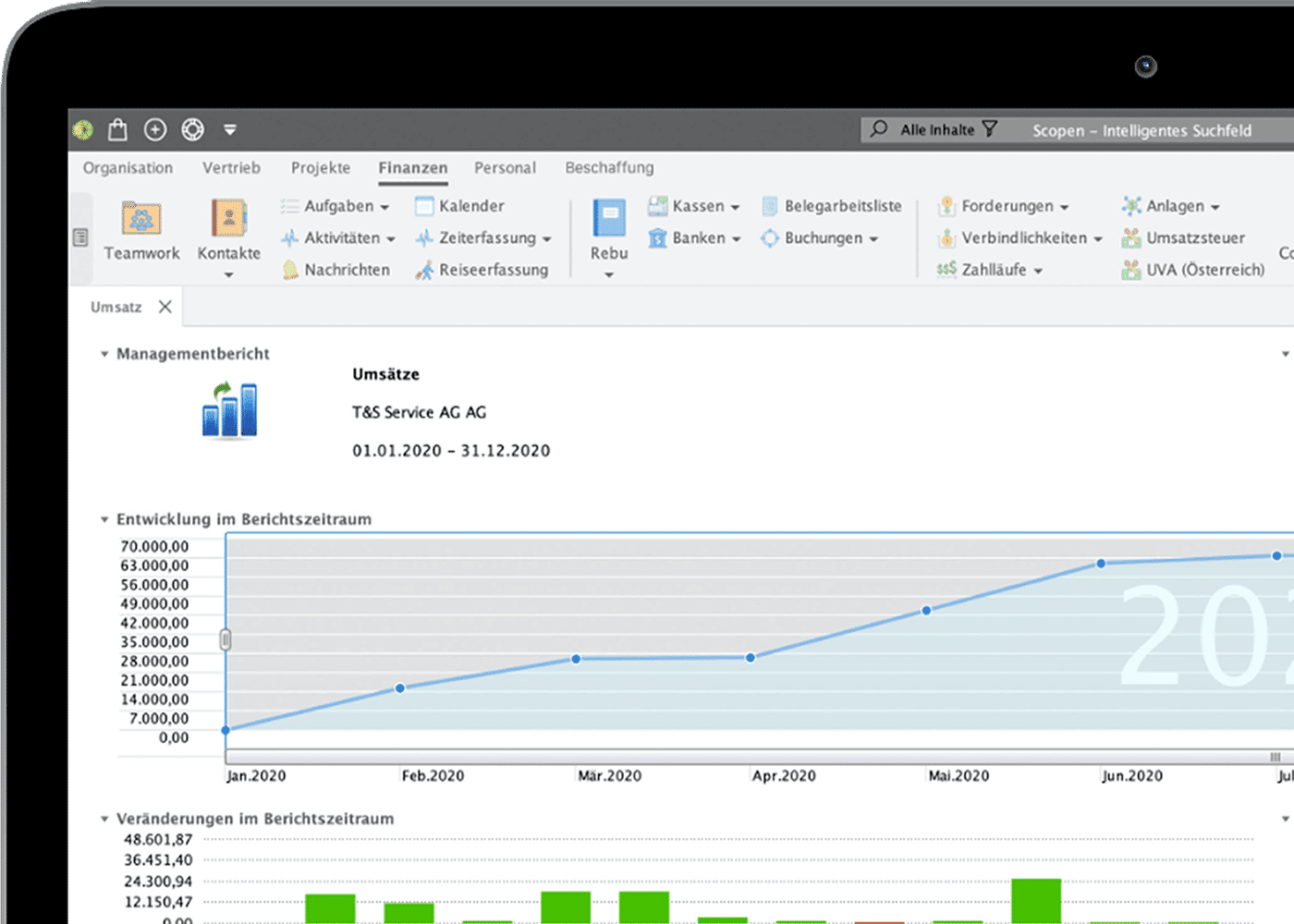Click the Anlagen icon
This screenshot has width=1294, height=924.
(1131, 206)
